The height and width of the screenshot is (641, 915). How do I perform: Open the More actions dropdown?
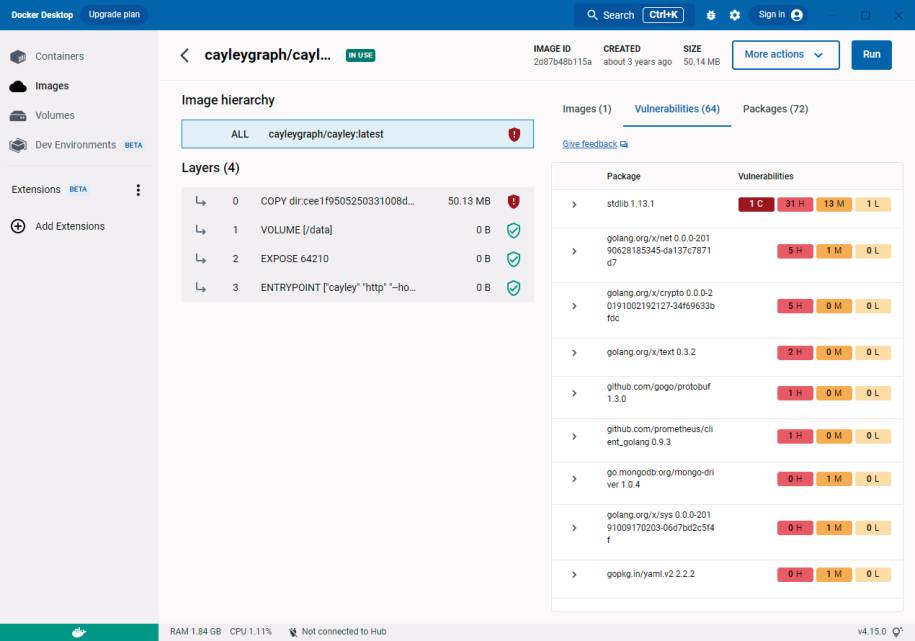click(x=785, y=55)
